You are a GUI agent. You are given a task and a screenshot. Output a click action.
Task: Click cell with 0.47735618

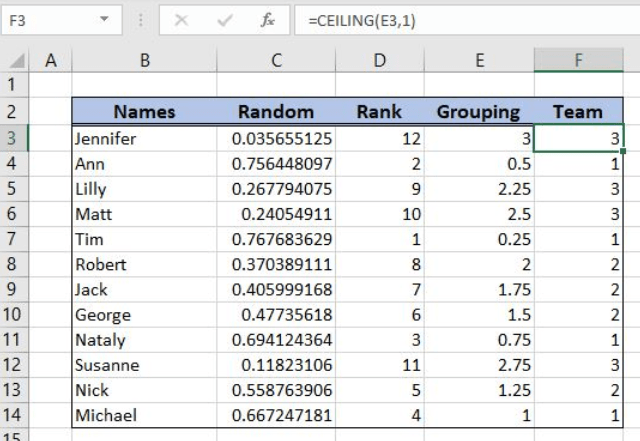click(276, 314)
